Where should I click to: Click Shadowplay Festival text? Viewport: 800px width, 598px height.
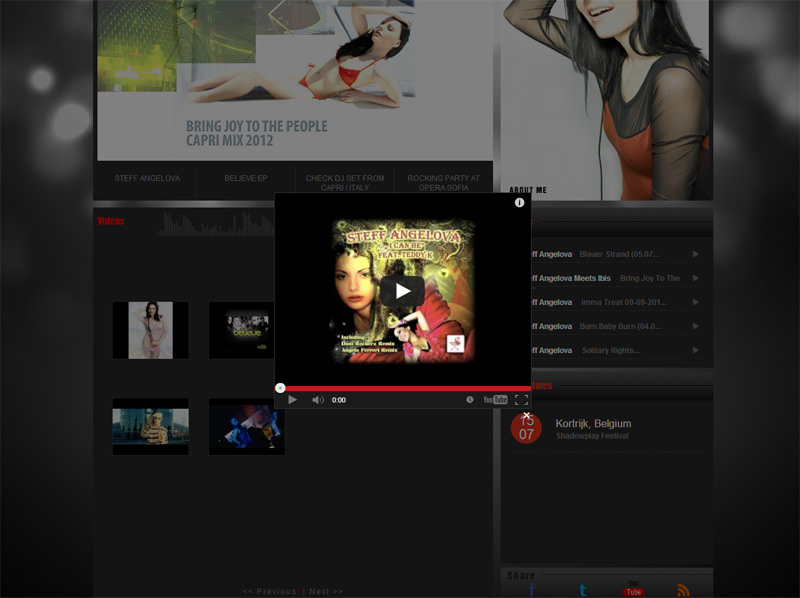coord(592,436)
